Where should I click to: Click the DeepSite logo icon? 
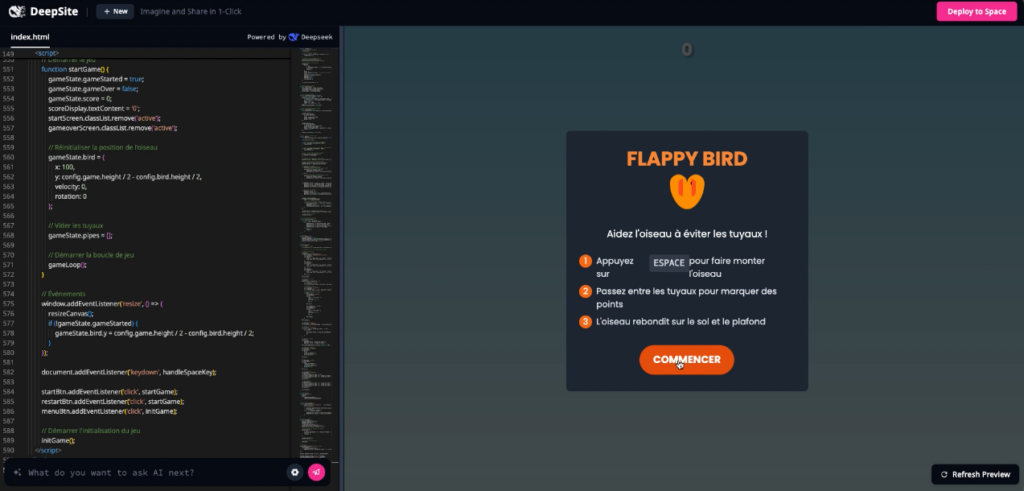coord(17,12)
